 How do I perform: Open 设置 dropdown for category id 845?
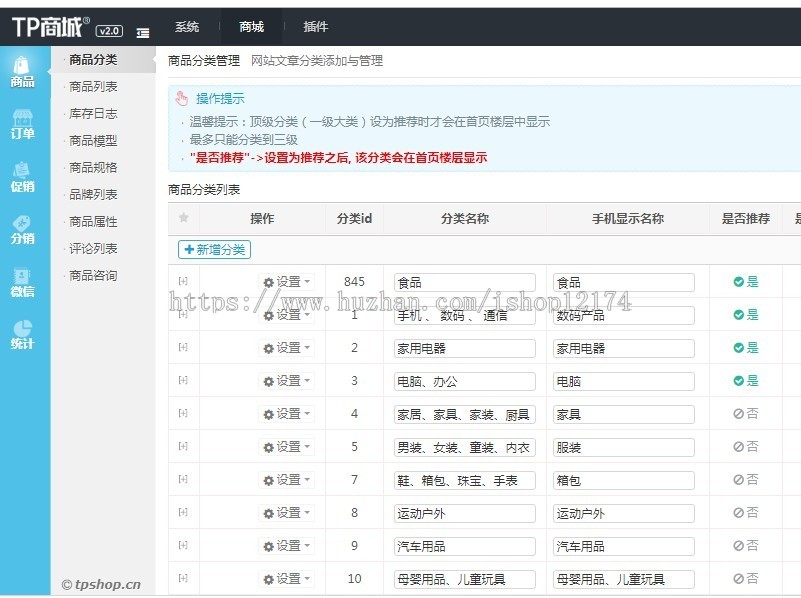point(287,282)
